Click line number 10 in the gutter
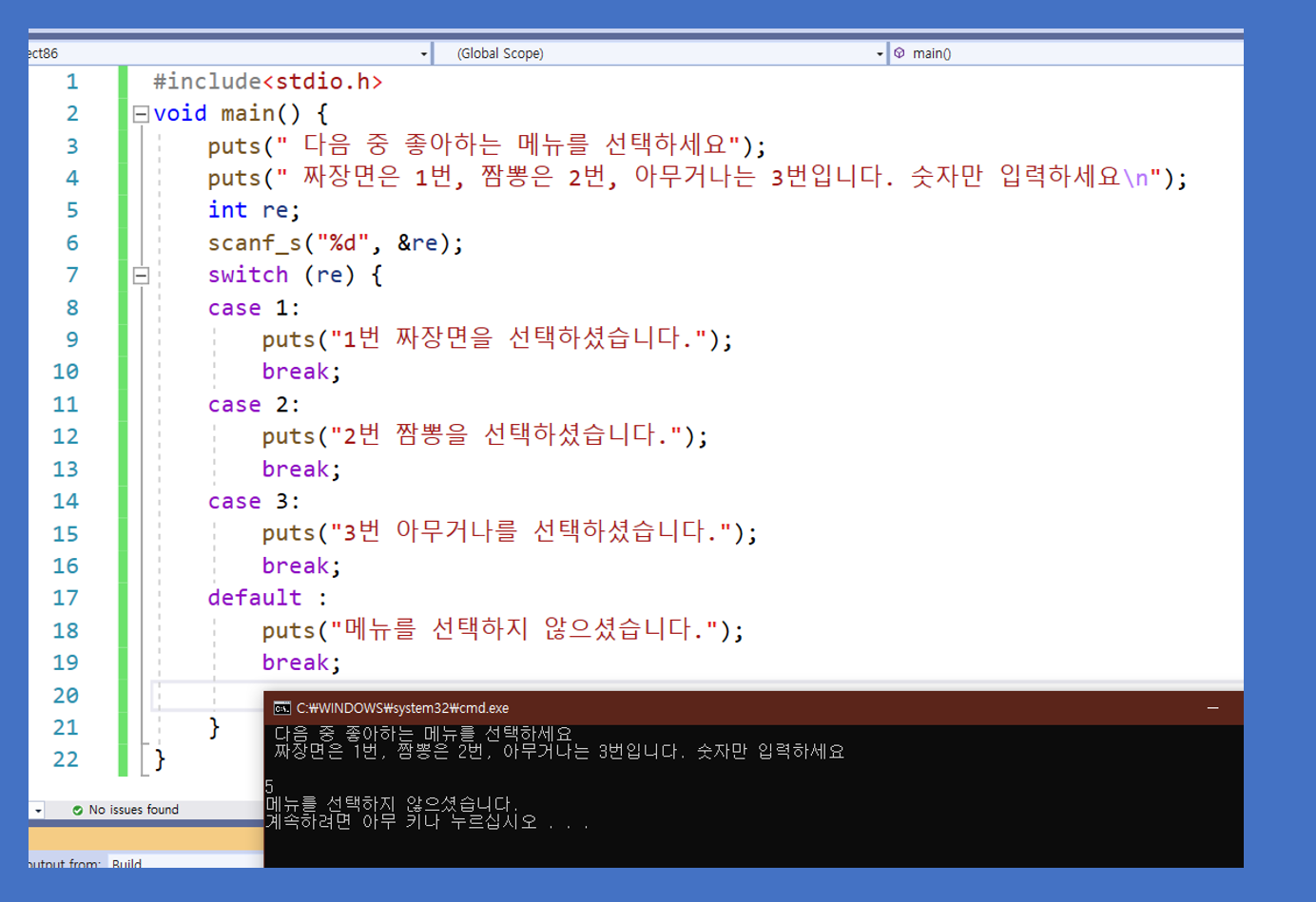Viewport: 1316px width, 902px height. [66, 372]
